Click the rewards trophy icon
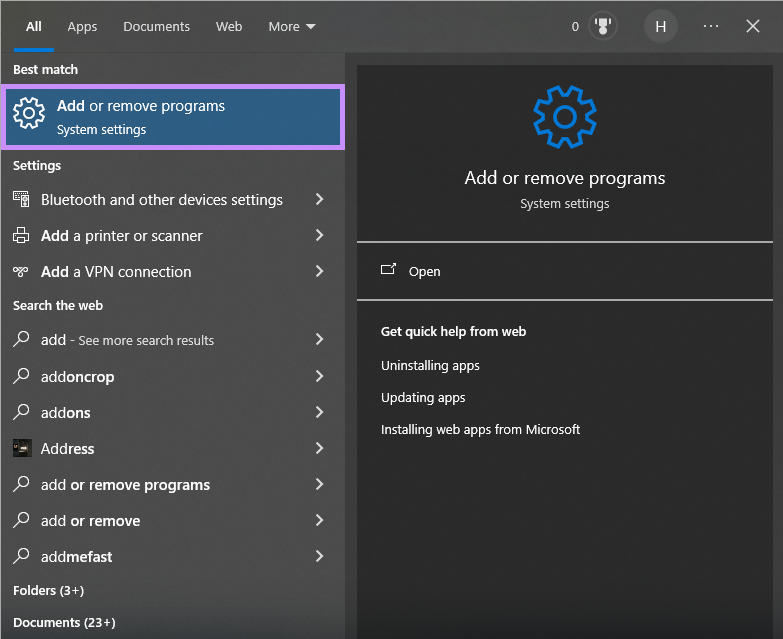This screenshot has width=783, height=639. tap(603, 26)
